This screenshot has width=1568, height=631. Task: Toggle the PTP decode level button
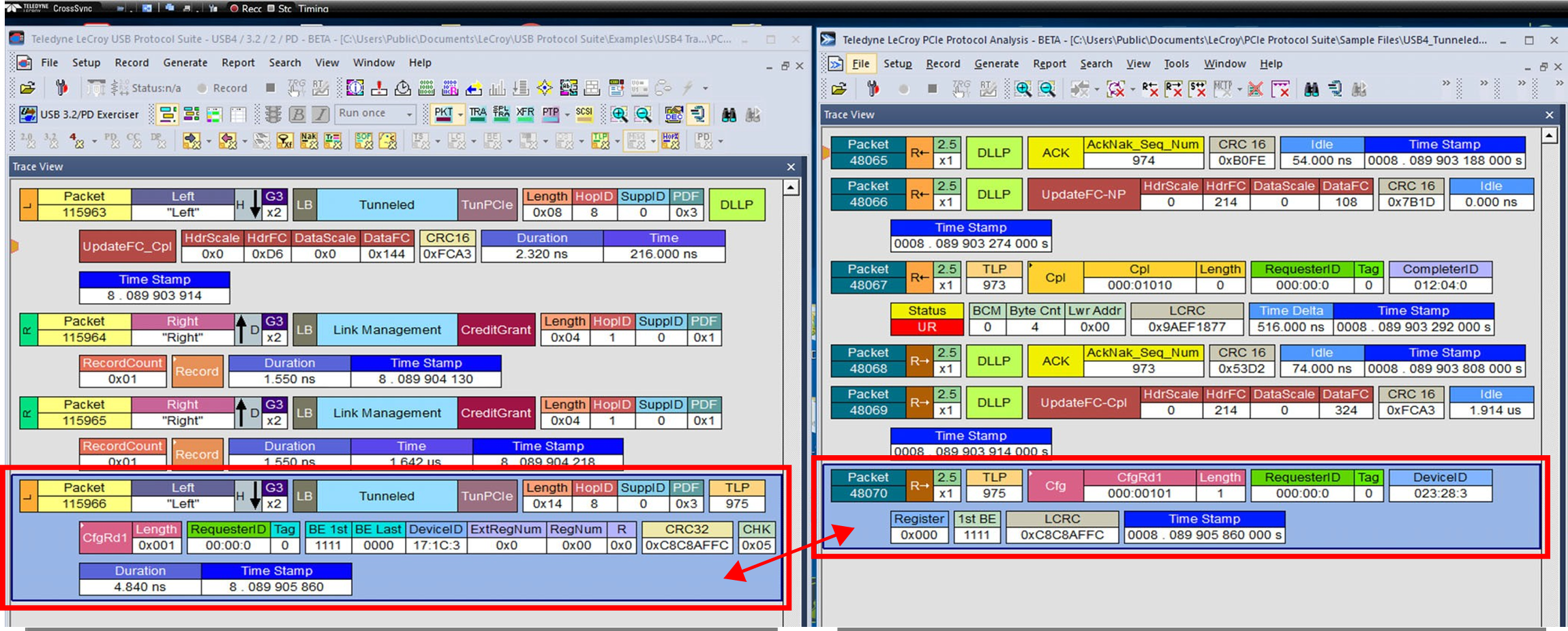[551, 114]
